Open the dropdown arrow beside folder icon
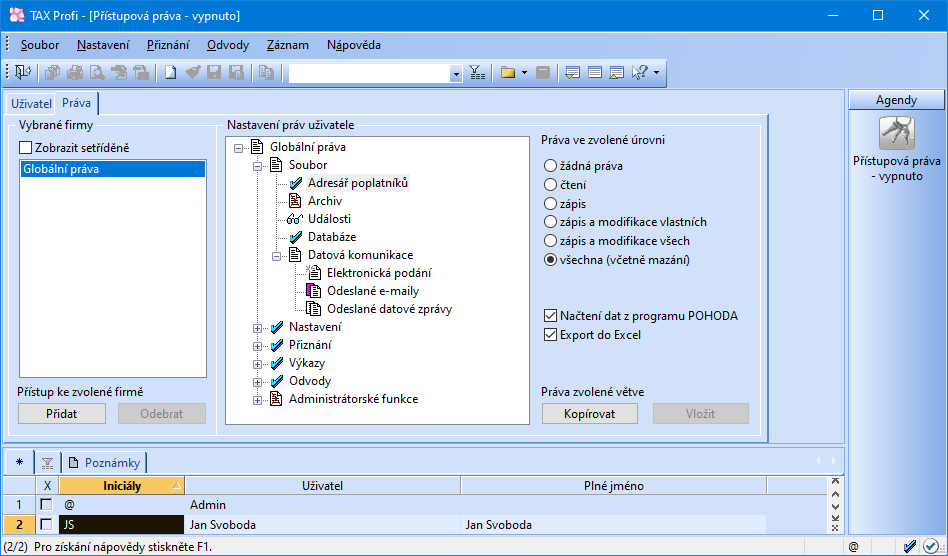 coord(524,73)
